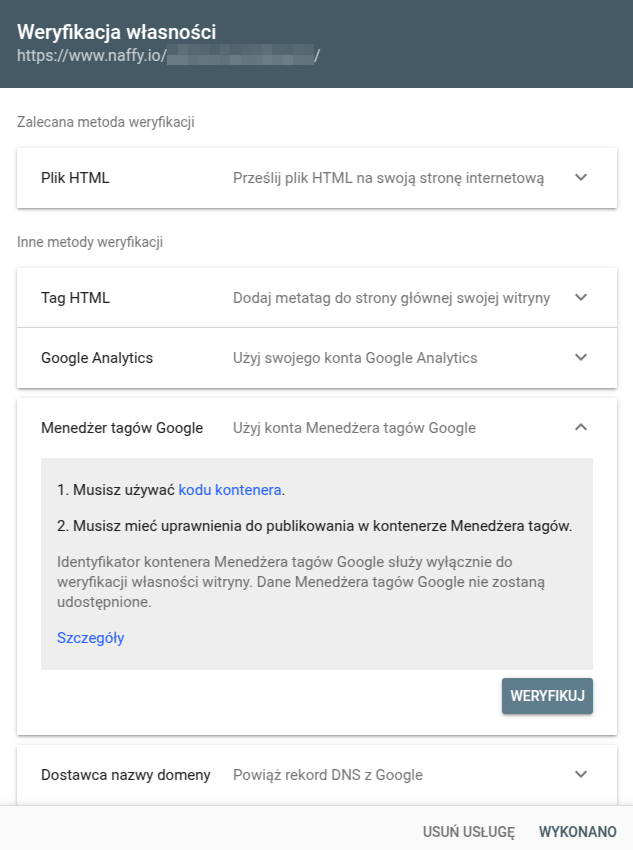633x850 pixels.
Task: Expand the Google Analytics chevron arrow
Action: click(x=581, y=357)
